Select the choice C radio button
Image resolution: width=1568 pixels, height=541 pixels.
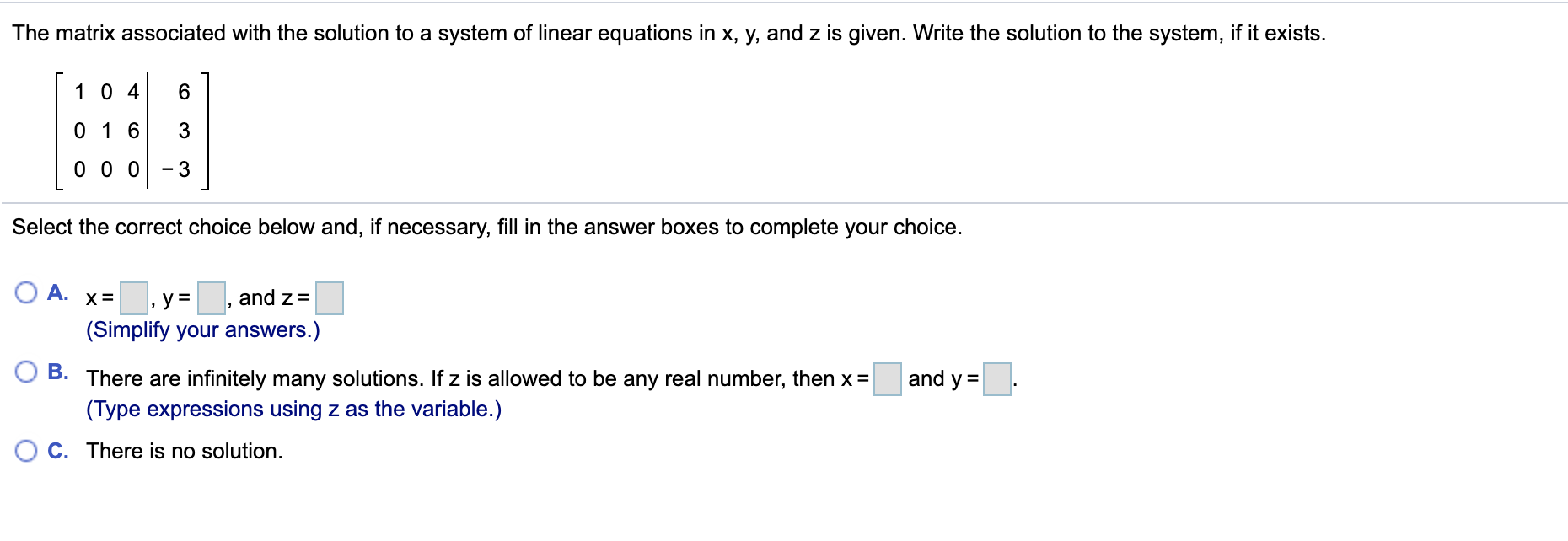pos(26,451)
